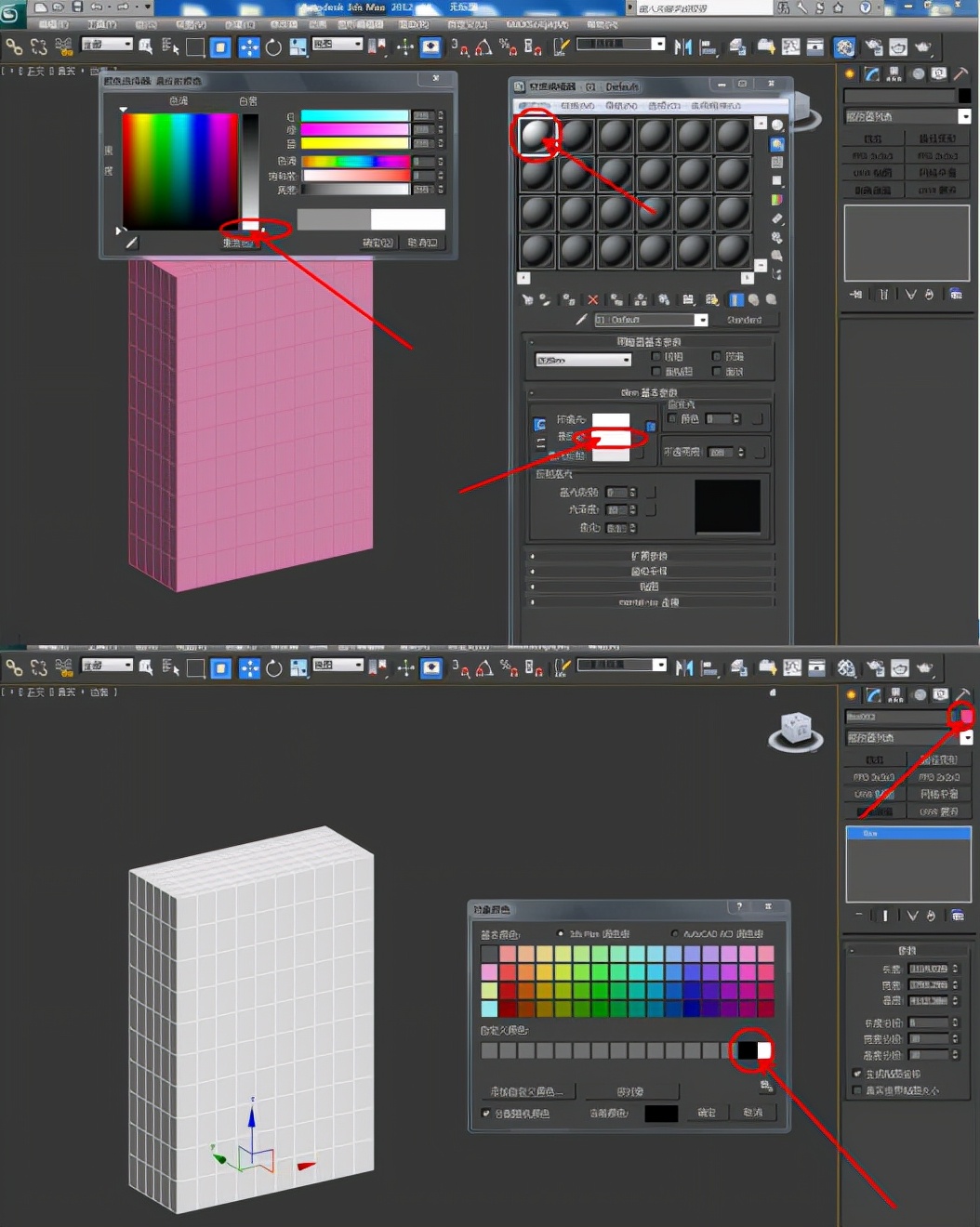
Task: Select the first material sample sphere
Action: tap(536, 136)
